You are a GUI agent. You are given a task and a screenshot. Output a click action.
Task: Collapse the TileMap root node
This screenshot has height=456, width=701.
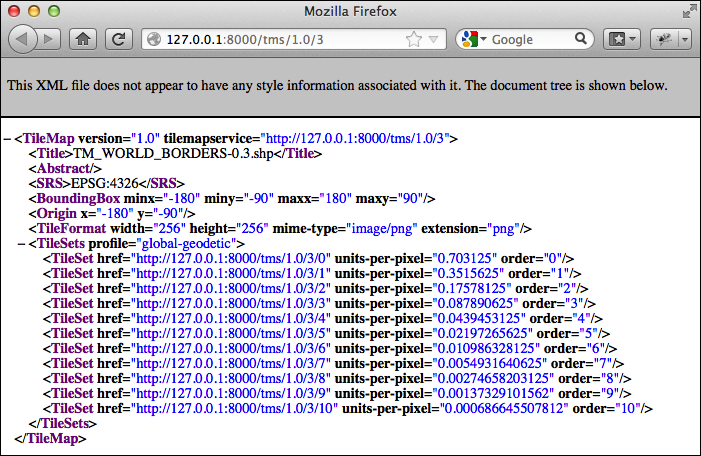tap(7, 139)
